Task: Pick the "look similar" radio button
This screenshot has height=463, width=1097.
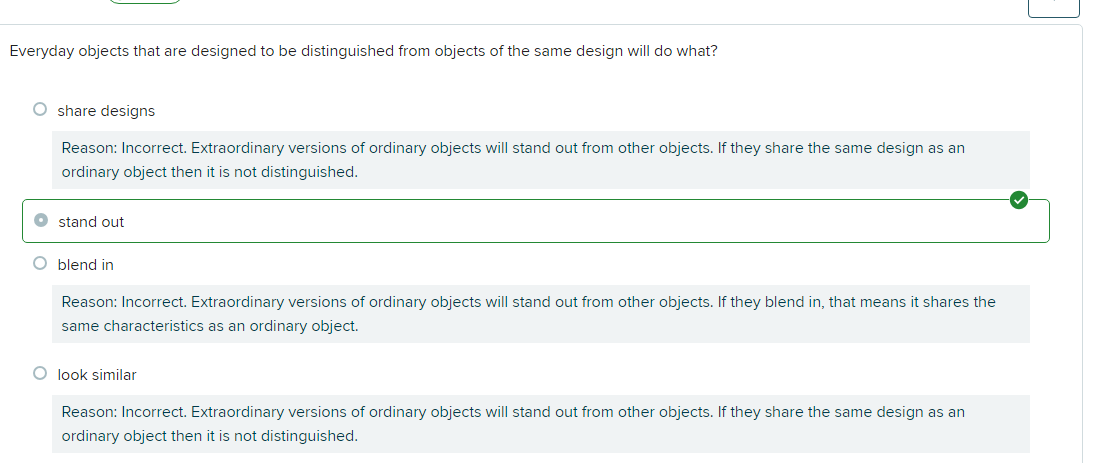Action: (40, 374)
